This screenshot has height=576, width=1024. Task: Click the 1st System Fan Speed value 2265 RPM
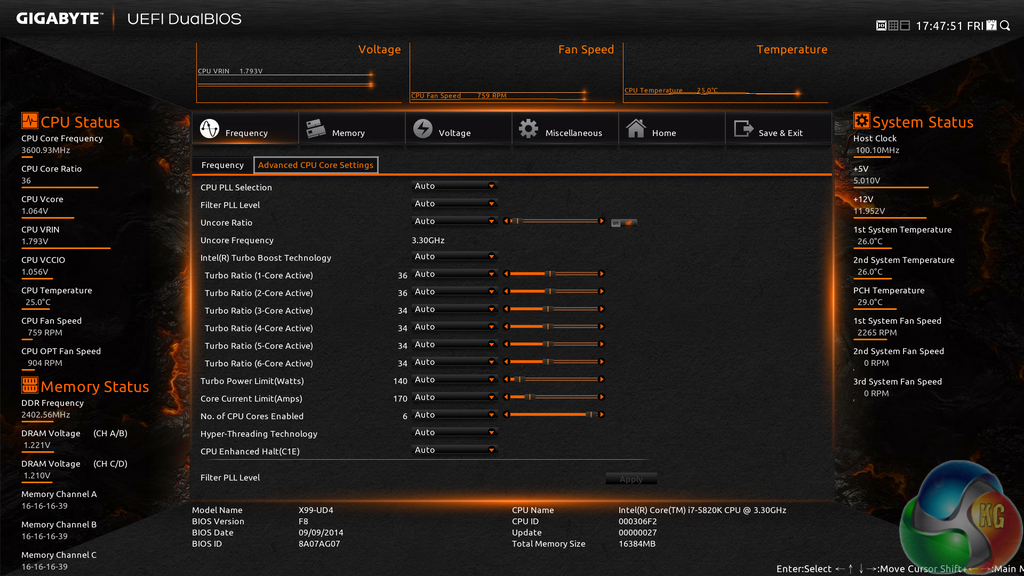[x=876, y=332]
